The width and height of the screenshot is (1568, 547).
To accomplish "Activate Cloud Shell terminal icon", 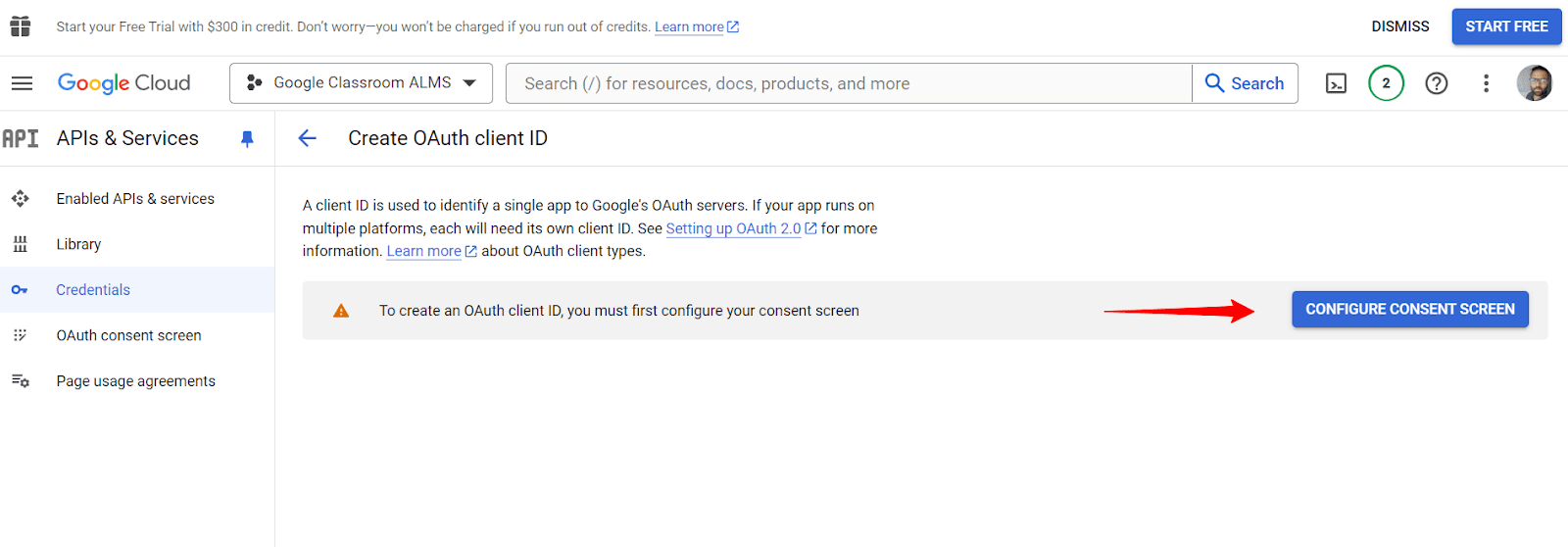I will click(x=1336, y=83).
